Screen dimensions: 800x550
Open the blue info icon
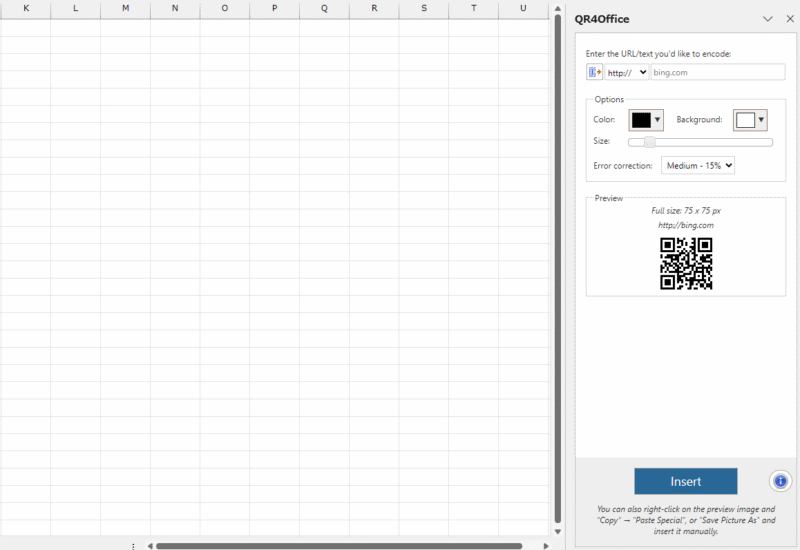780,481
